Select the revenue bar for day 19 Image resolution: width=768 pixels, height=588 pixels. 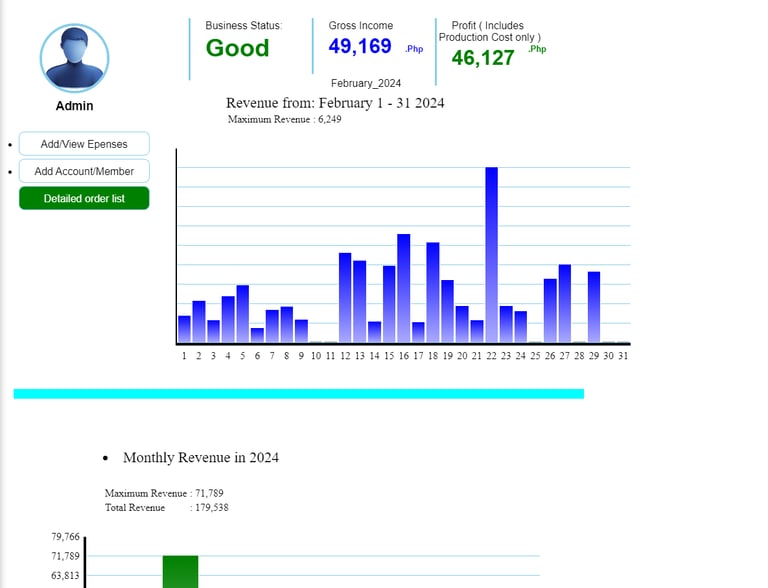[448, 311]
